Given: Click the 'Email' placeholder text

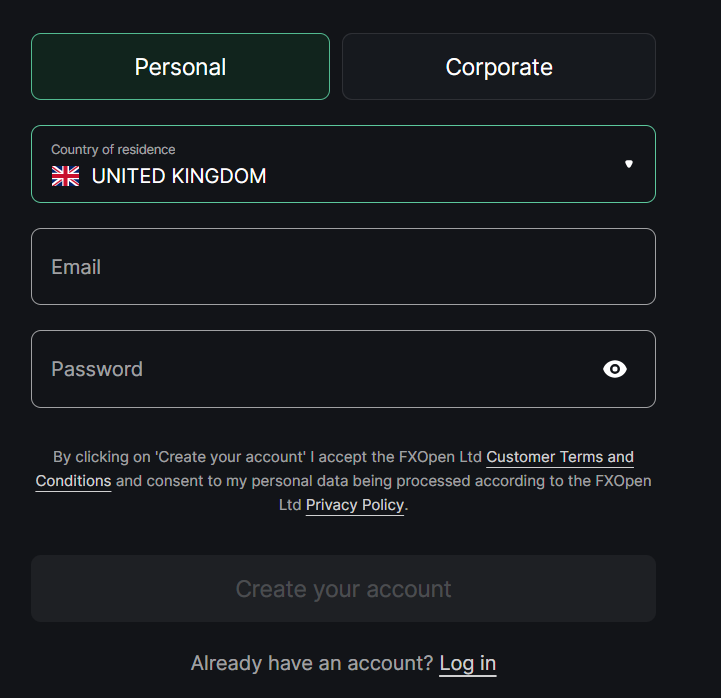Looking at the screenshot, I should tap(76, 267).
